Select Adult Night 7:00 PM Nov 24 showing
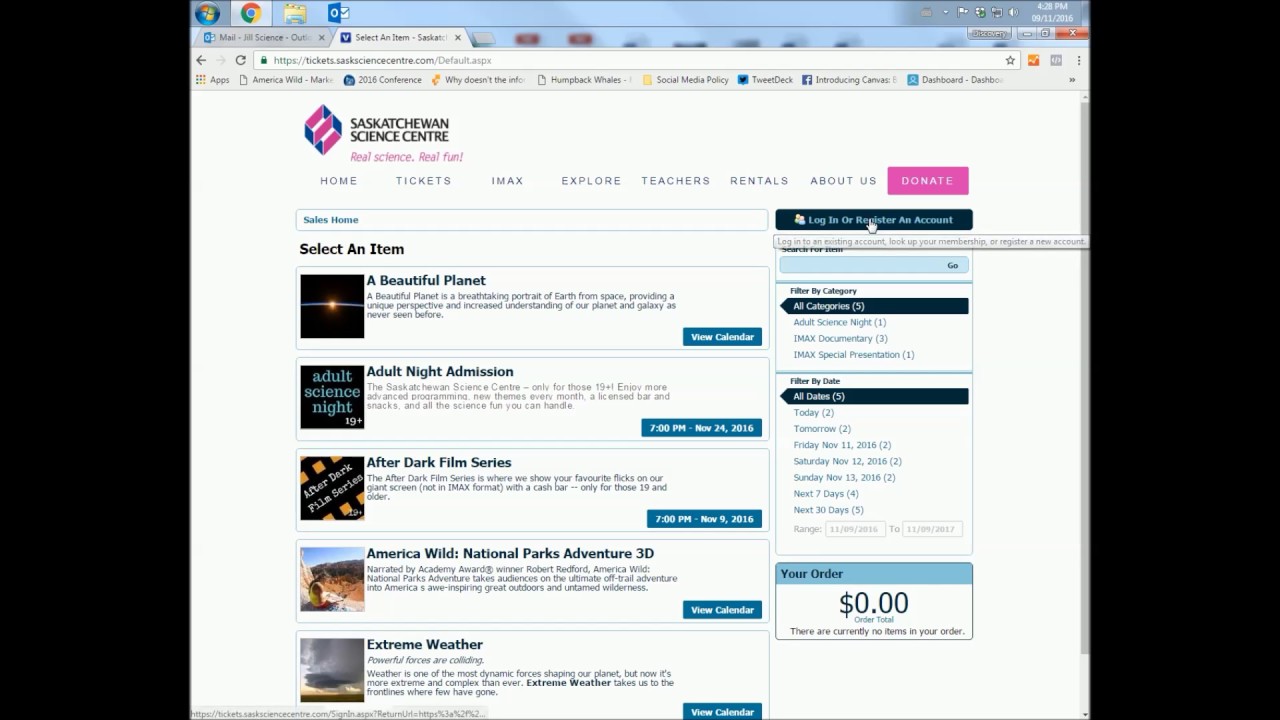This screenshot has height=720, width=1280. tap(702, 428)
